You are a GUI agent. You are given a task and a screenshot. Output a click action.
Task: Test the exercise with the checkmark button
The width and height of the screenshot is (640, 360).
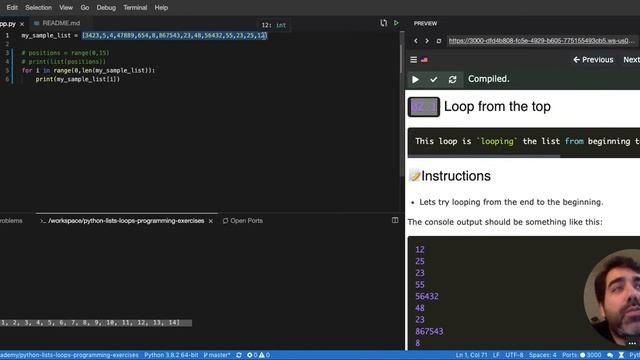click(433, 79)
